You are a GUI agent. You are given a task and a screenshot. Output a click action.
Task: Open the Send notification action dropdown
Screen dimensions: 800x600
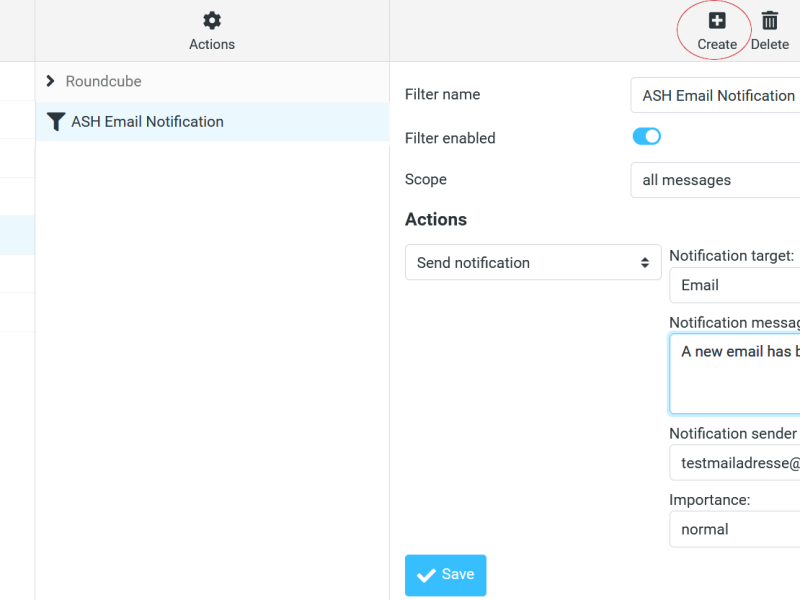[533, 262]
